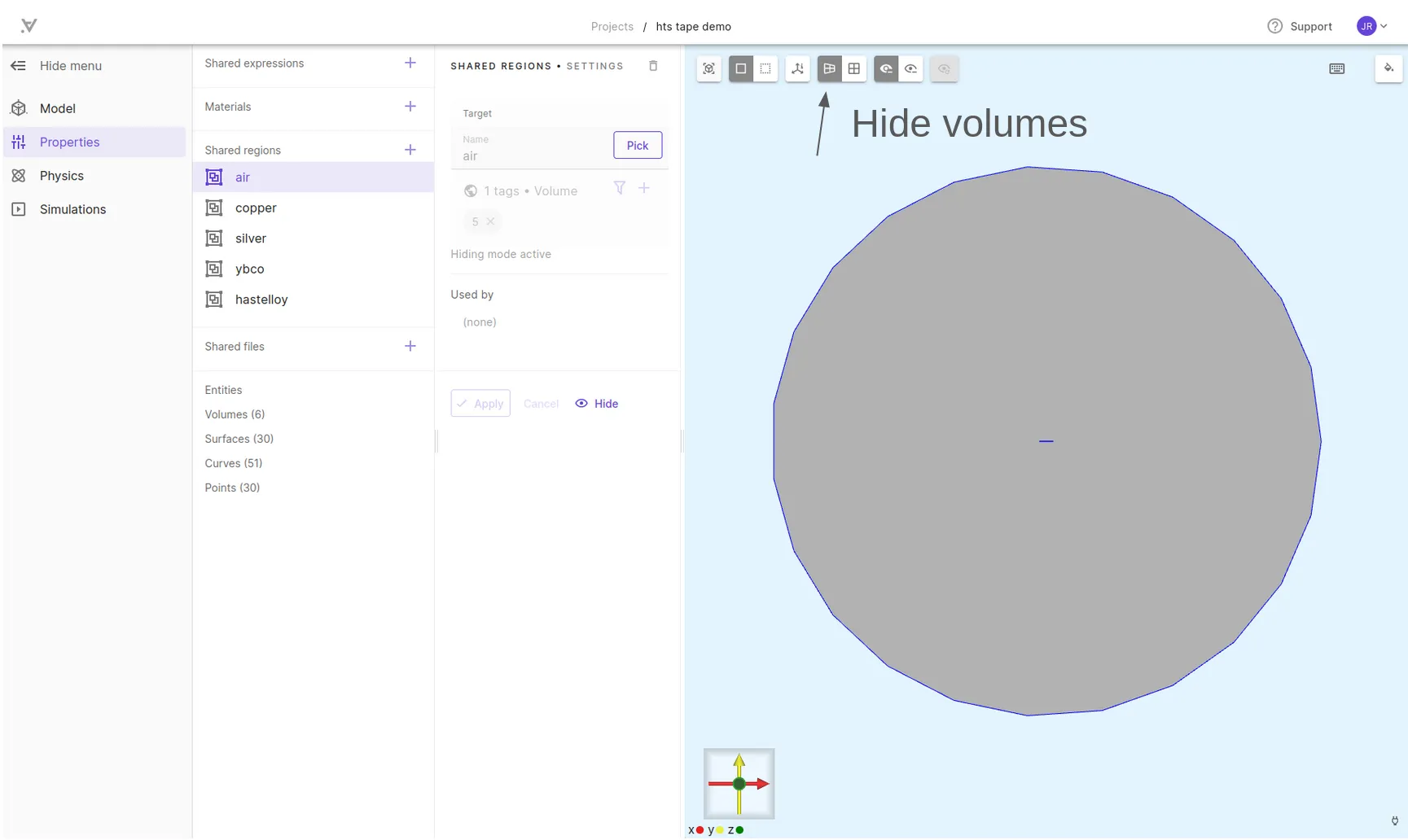Select the ybco shared region

point(314,269)
